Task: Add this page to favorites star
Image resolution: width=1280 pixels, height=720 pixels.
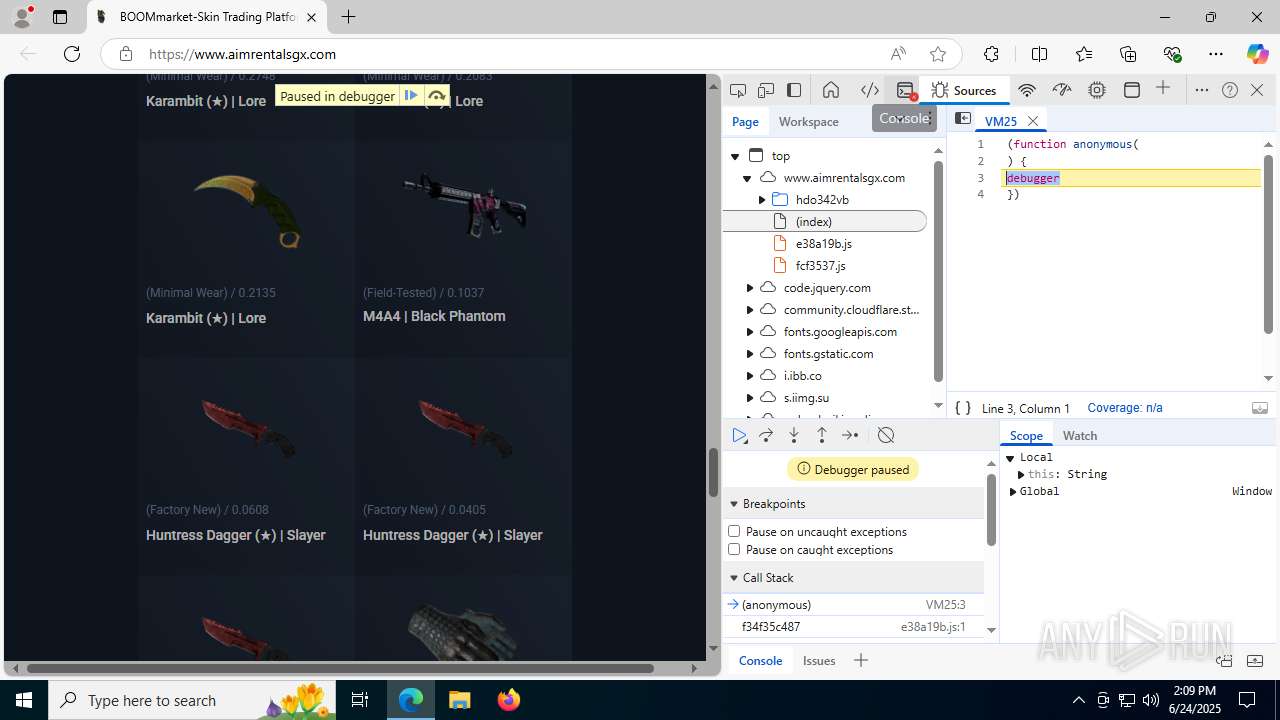Action: 937,54
